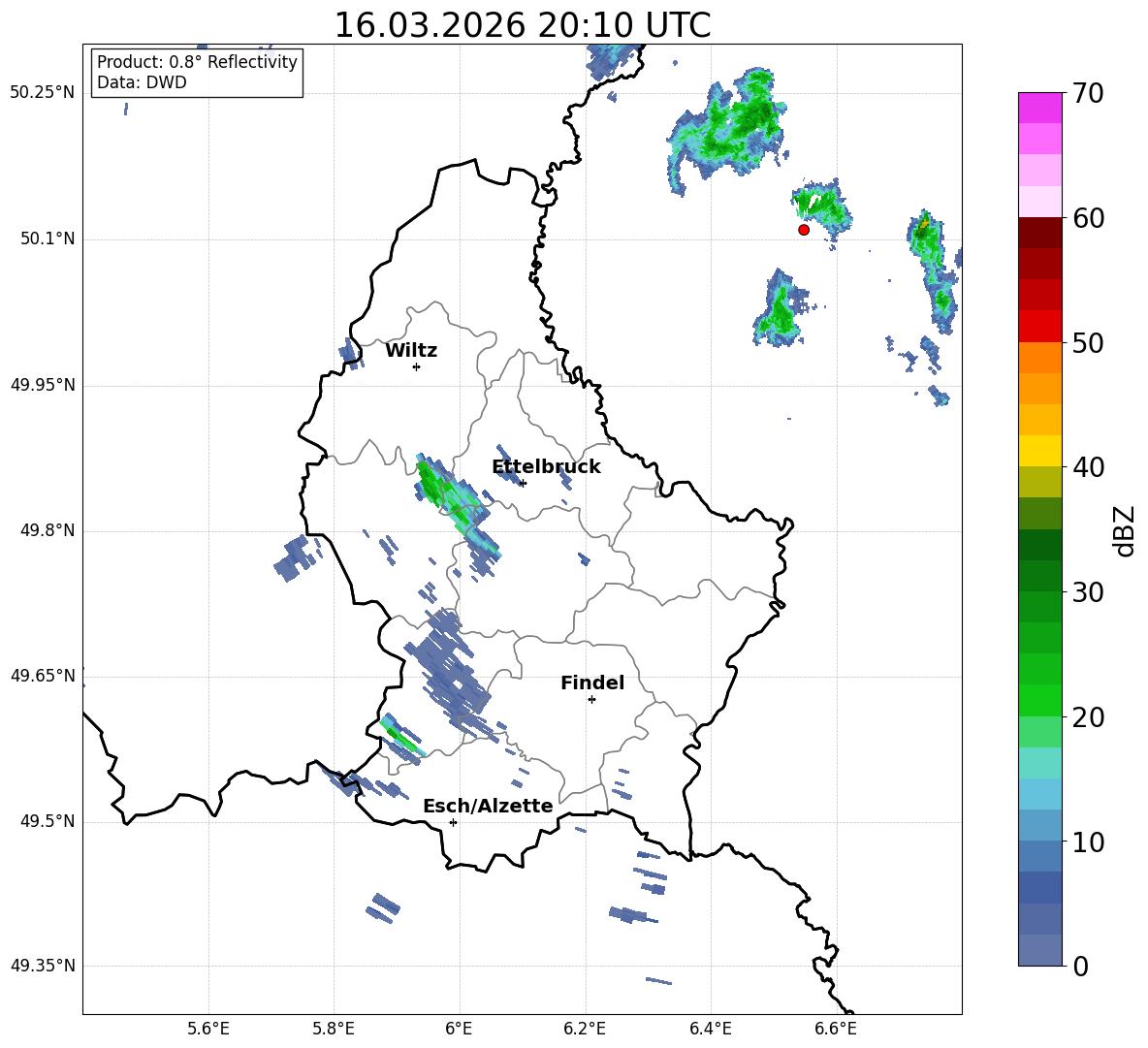Image resolution: width=1148 pixels, height=1048 pixels.
Task: Click the 6.2°E longitude tick label
Action: (585, 1029)
